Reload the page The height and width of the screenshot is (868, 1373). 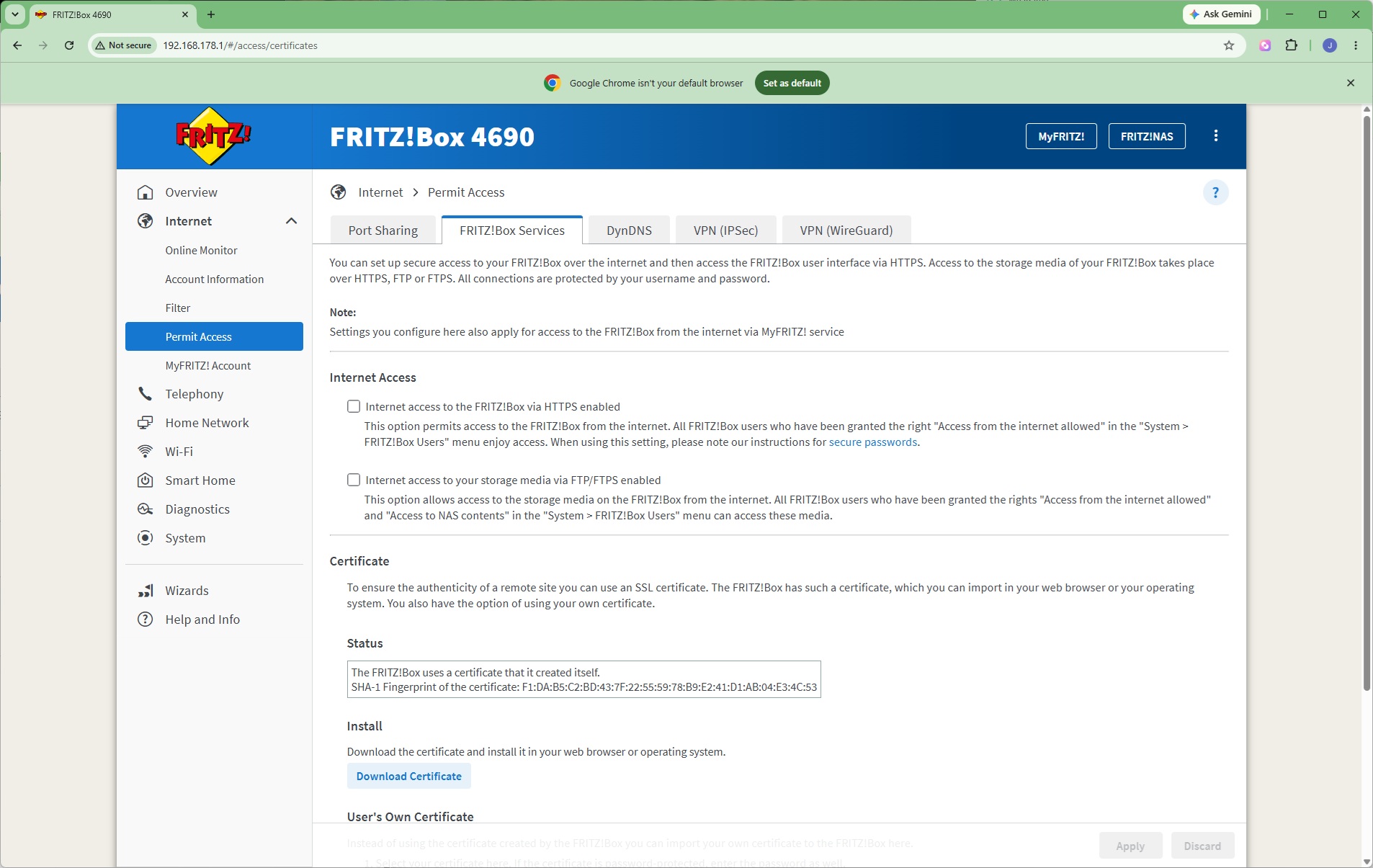coord(69,45)
